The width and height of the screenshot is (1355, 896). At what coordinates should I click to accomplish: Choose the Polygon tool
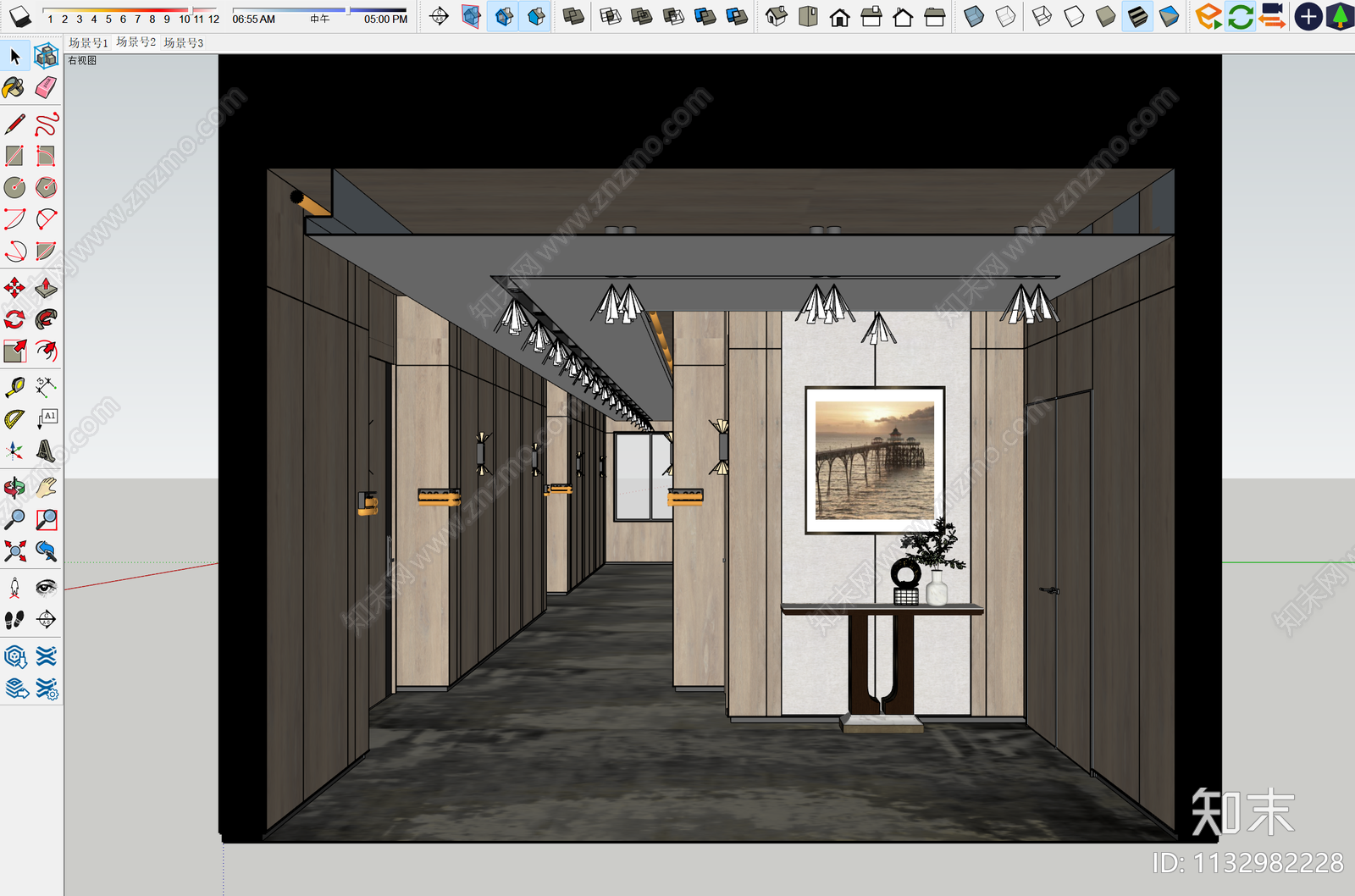coord(46,187)
